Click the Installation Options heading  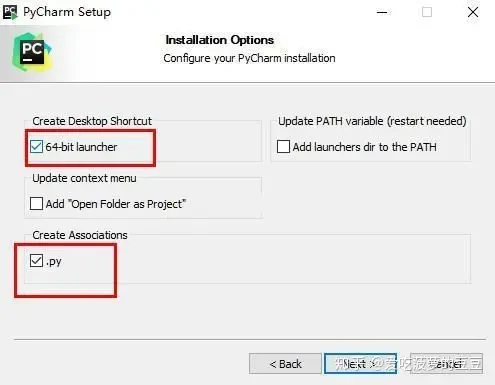click(x=220, y=40)
